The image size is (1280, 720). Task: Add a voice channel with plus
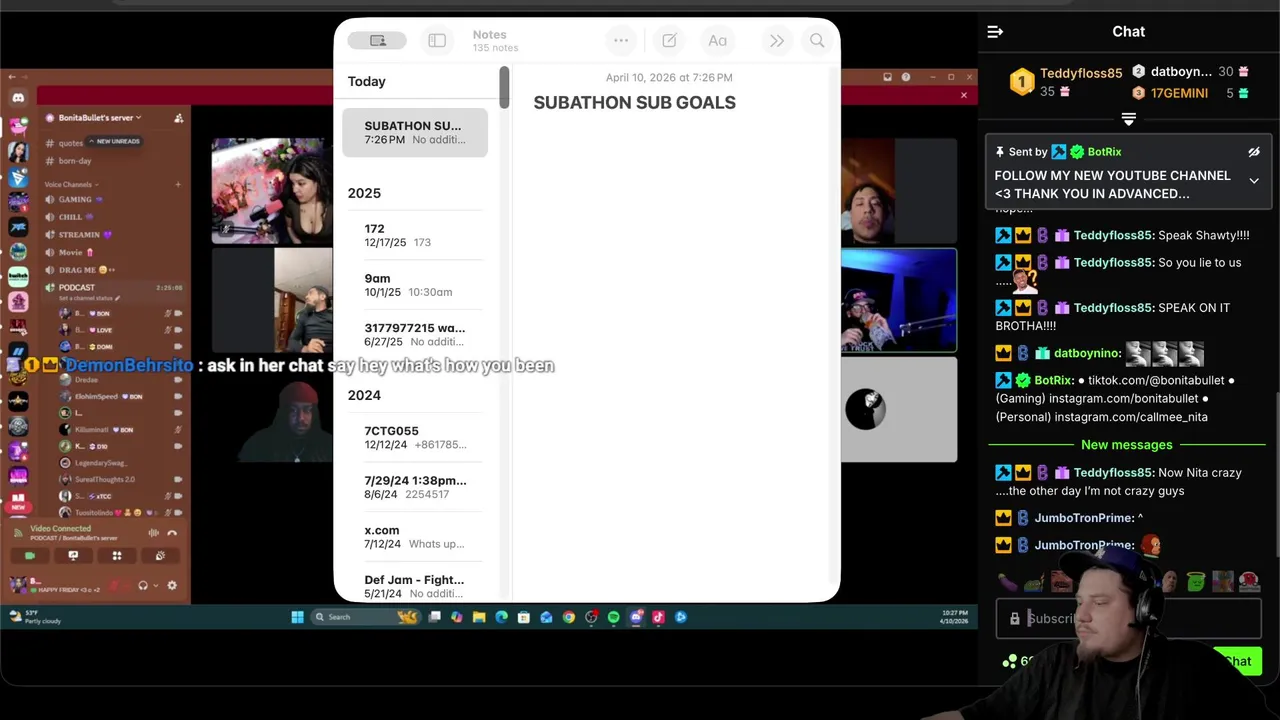coord(178,184)
